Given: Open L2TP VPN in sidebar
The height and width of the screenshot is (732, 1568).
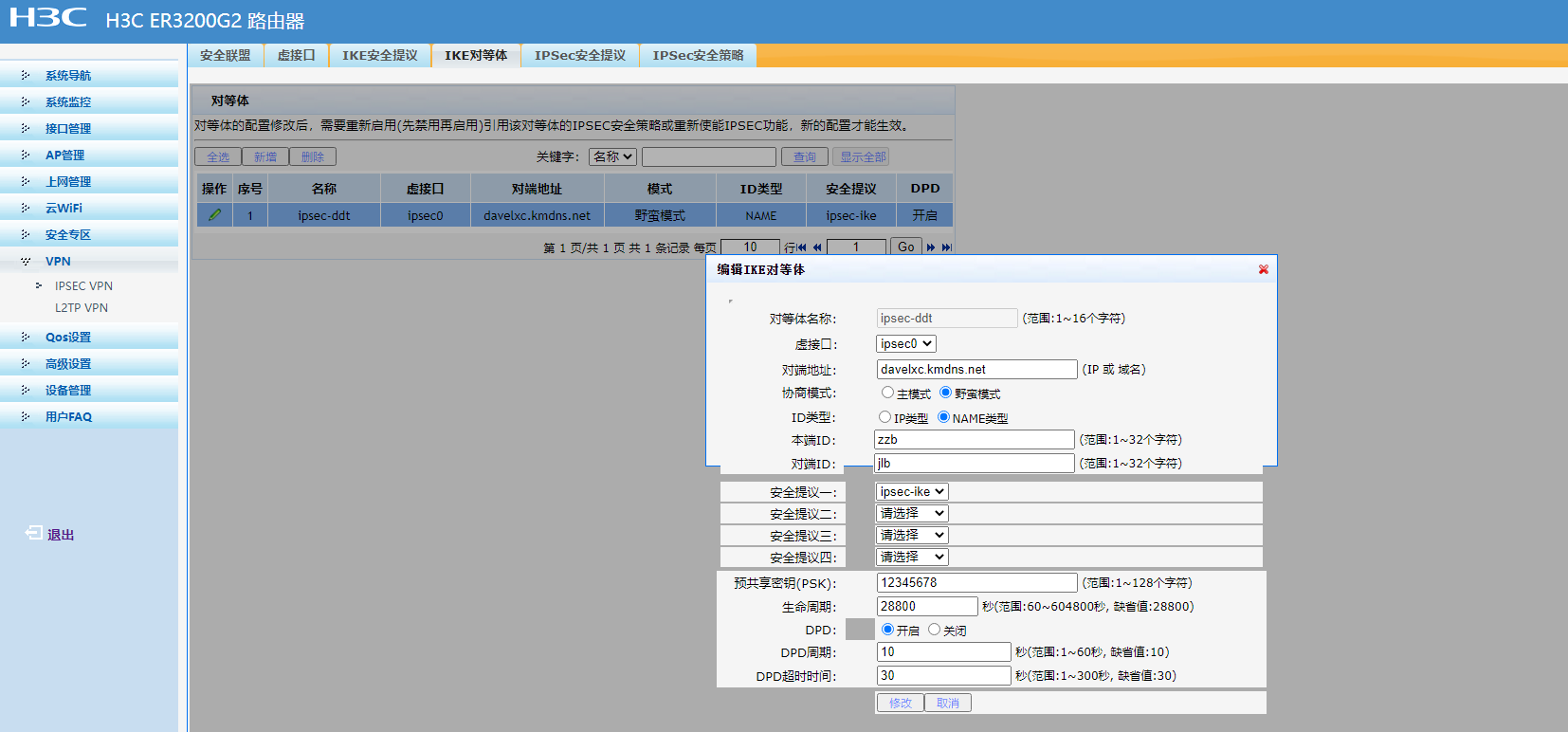Looking at the screenshot, I should pyautogui.click(x=82, y=308).
